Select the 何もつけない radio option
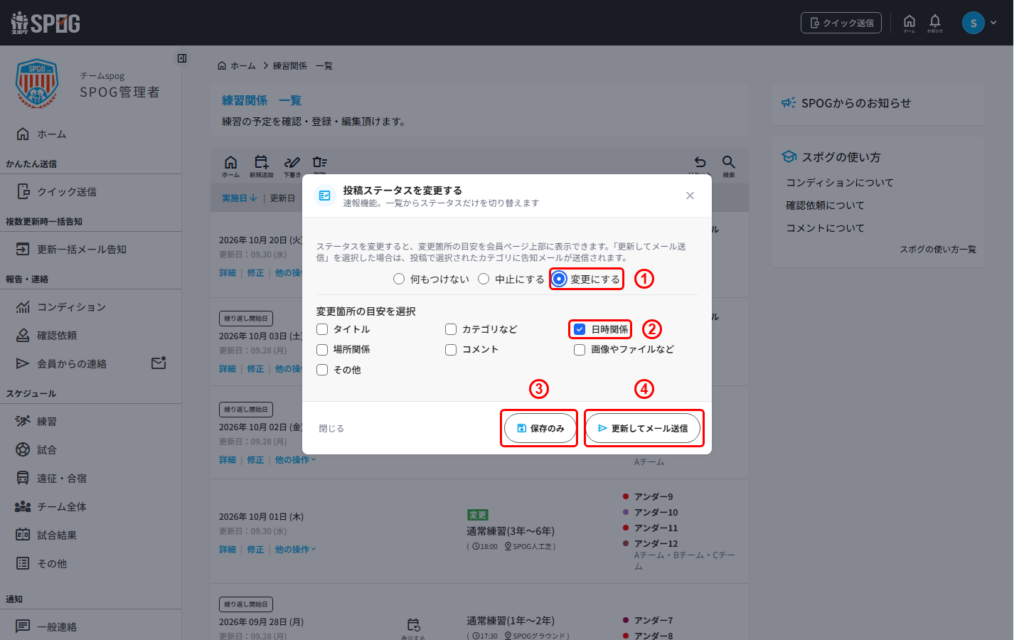Viewport: 1024px width, 640px height. [398, 279]
